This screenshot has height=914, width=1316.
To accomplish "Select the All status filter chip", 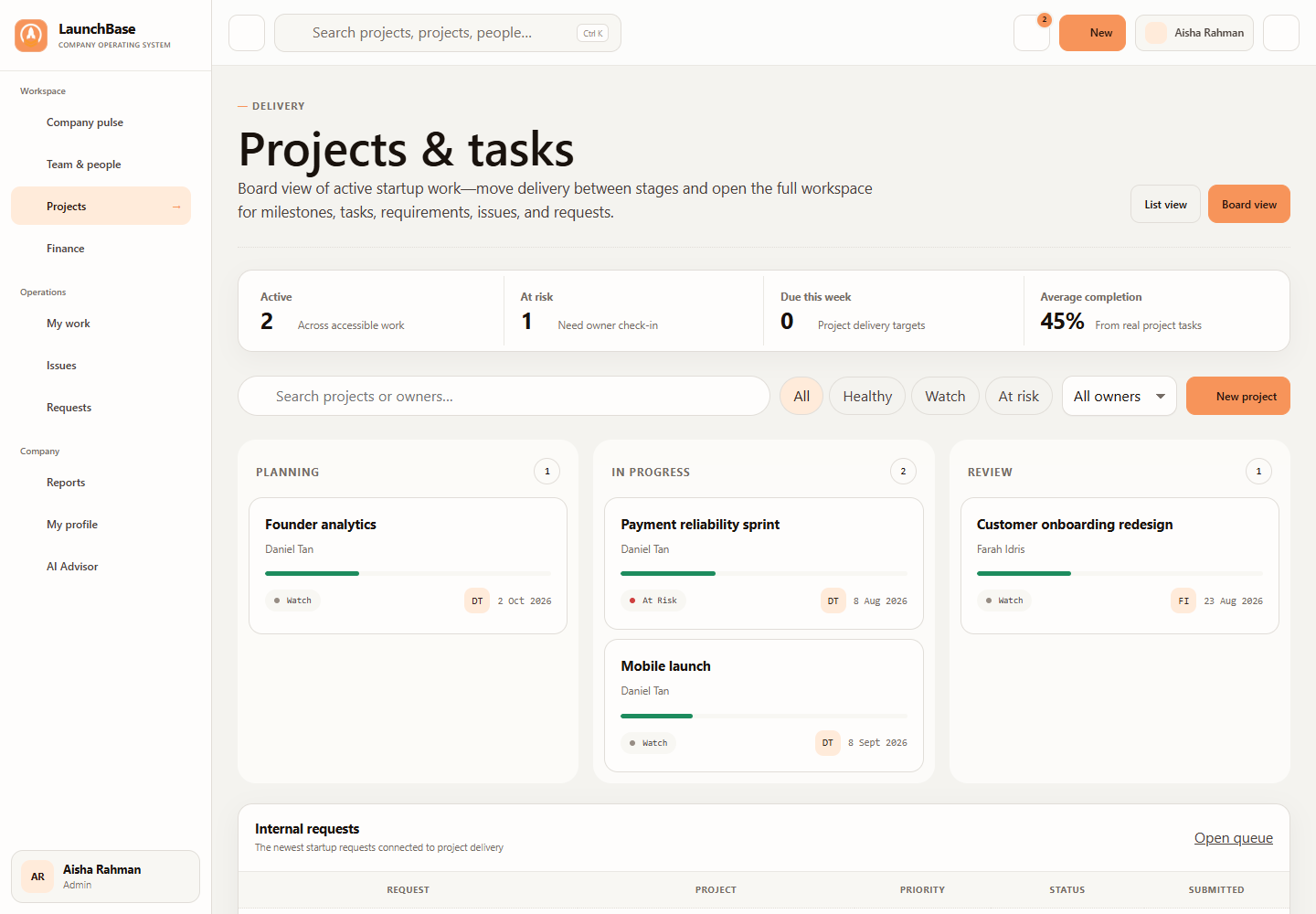I will [801, 396].
